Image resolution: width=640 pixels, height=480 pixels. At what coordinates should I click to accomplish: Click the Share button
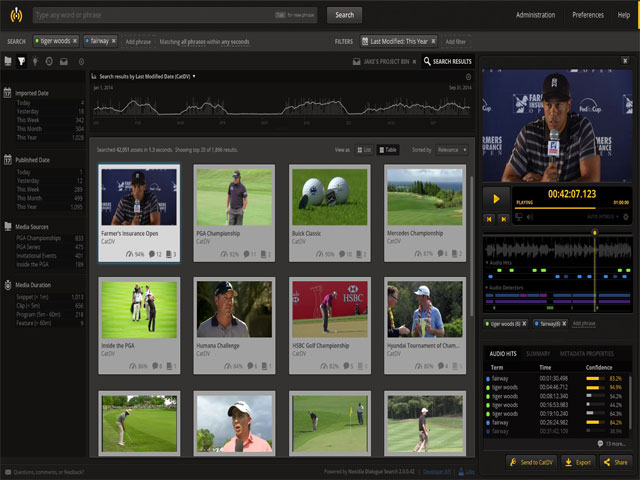pyautogui.click(x=615, y=462)
